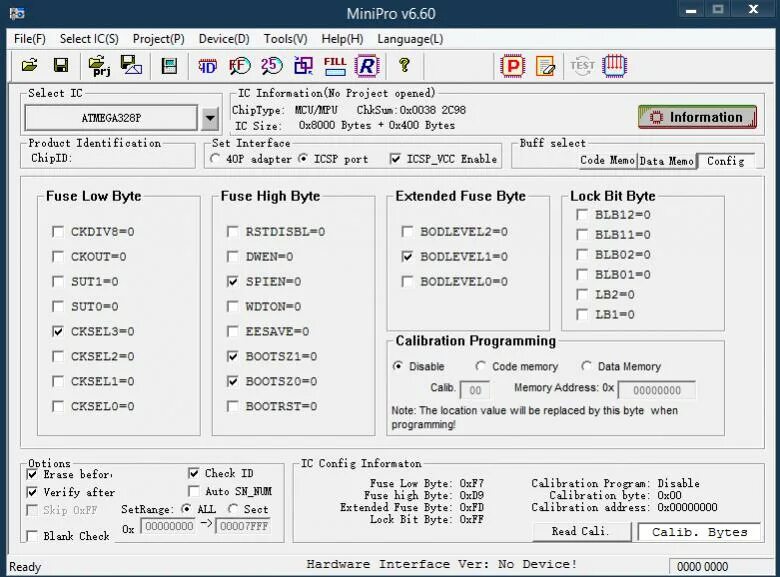The height and width of the screenshot is (577, 780).
Task: Click the RF toolbar icon
Action: (239, 66)
